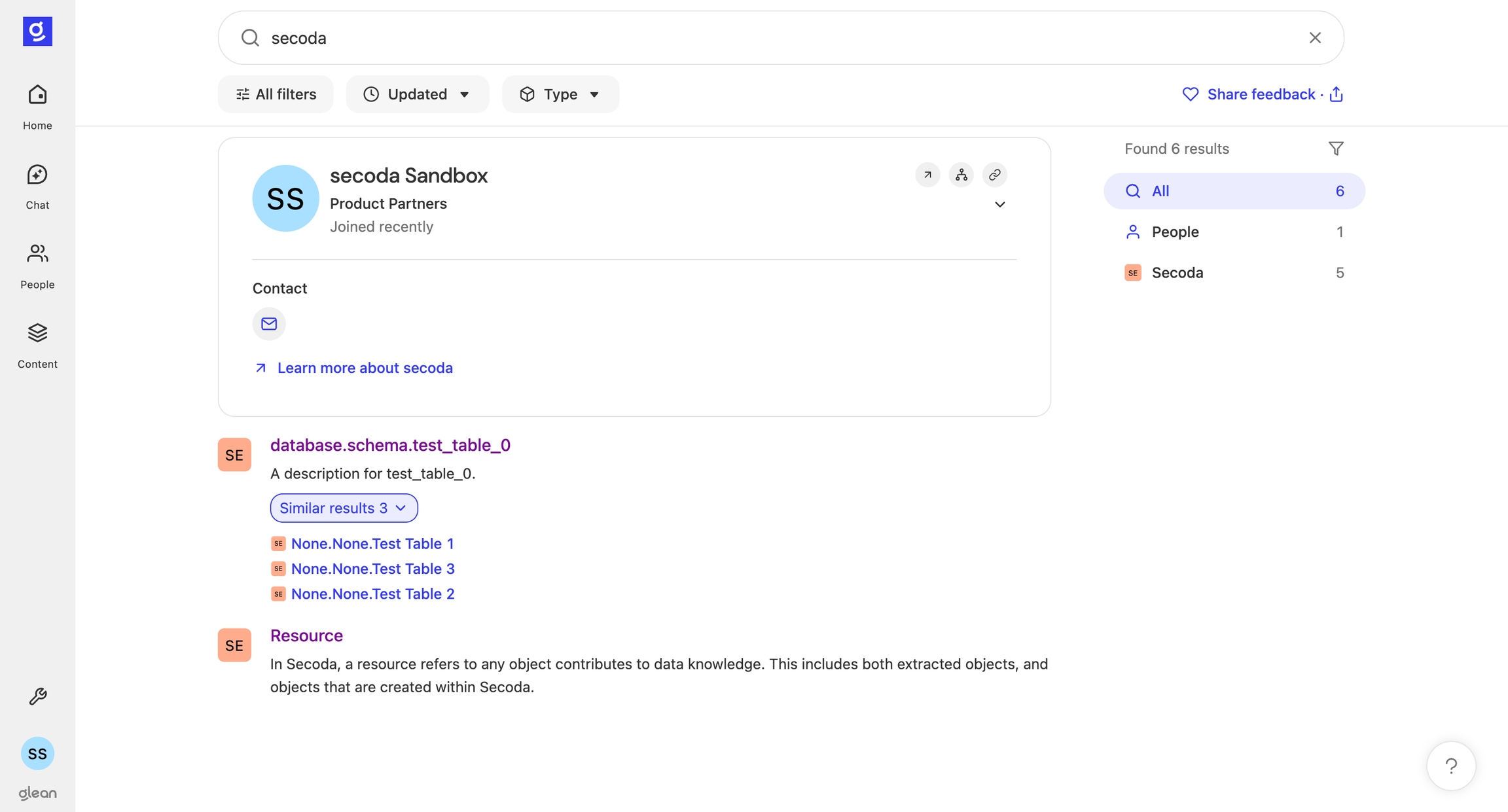Open the help question mark button

pos(1451,766)
